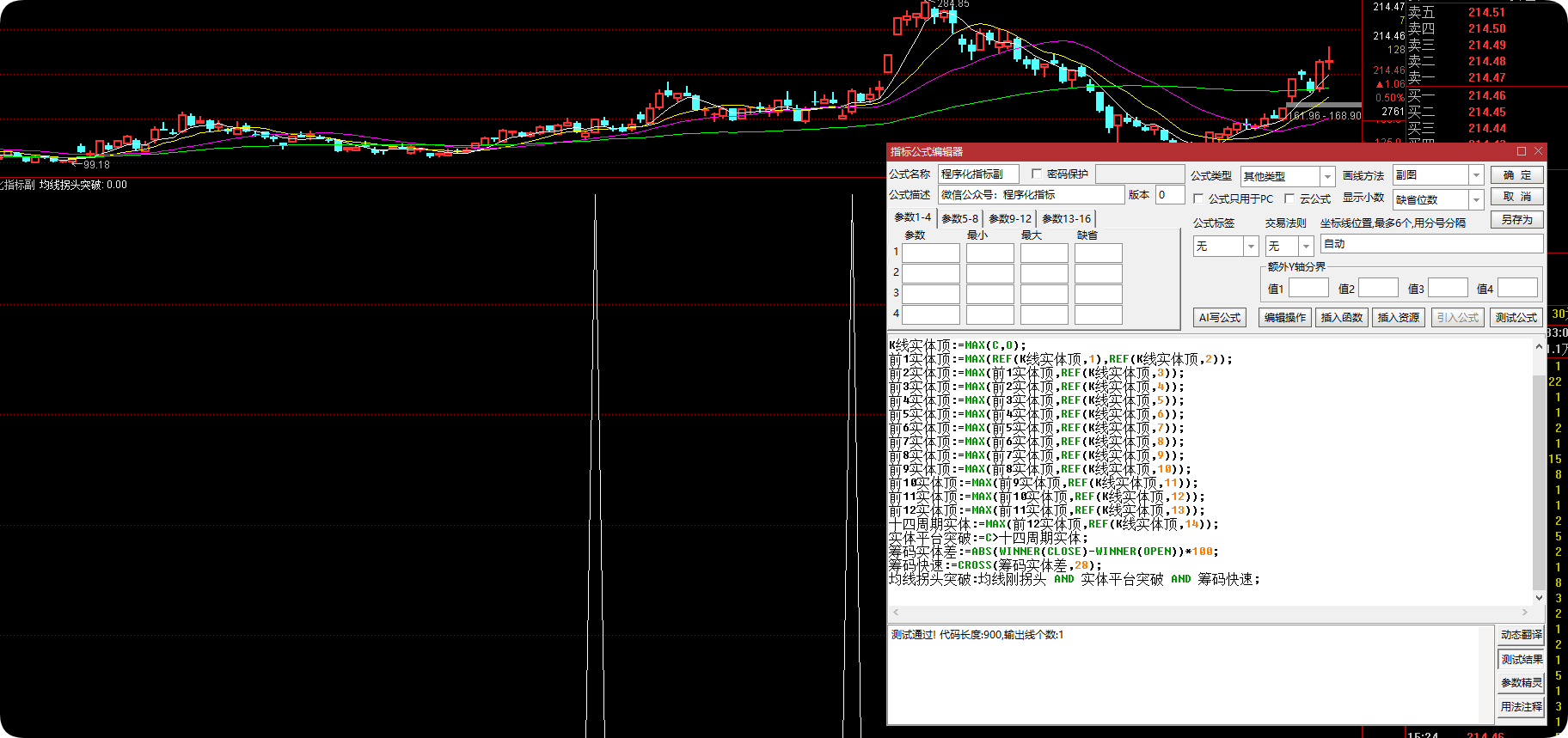The height and width of the screenshot is (738, 1568).
Task: Open AI写公式
Action: 1219,318
